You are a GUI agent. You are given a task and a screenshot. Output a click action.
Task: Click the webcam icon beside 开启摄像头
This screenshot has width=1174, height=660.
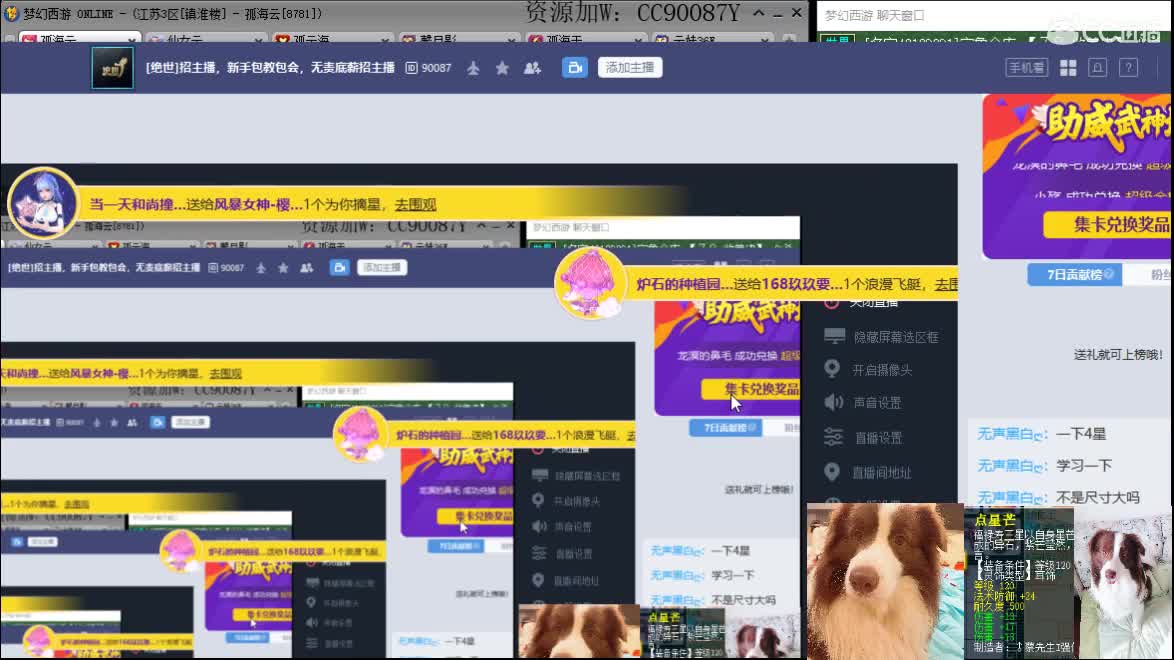pos(832,369)
